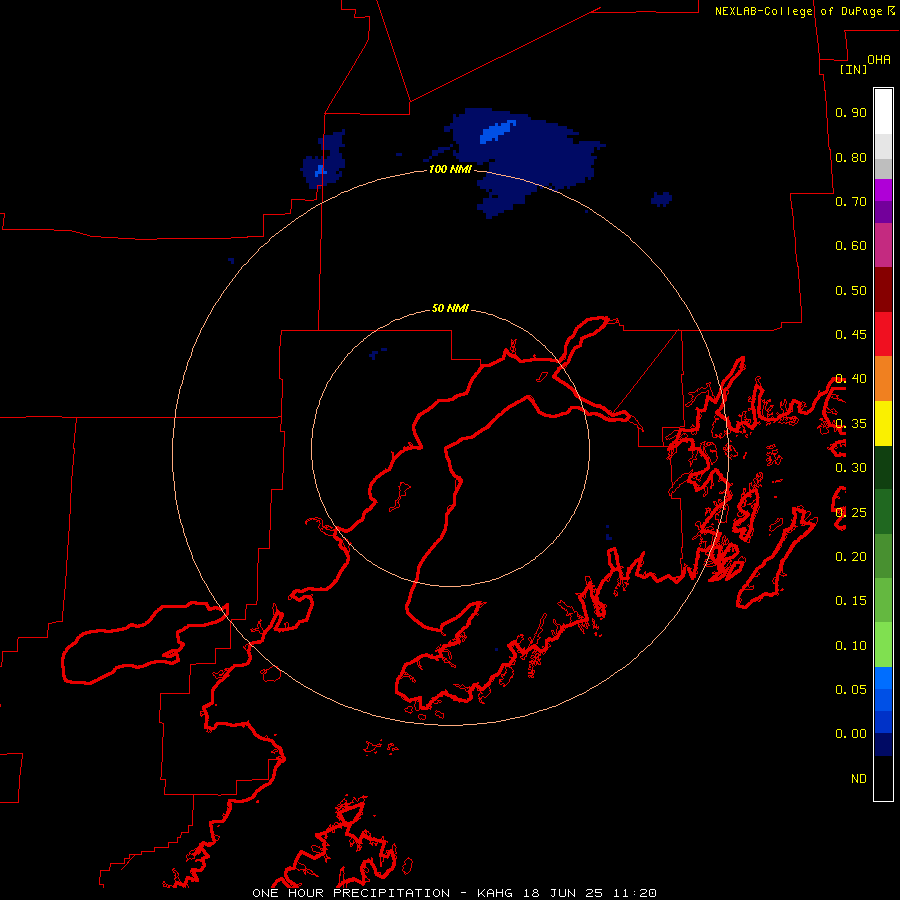
Task: Select the darkest green legend swatch
Action: point(883,467)
